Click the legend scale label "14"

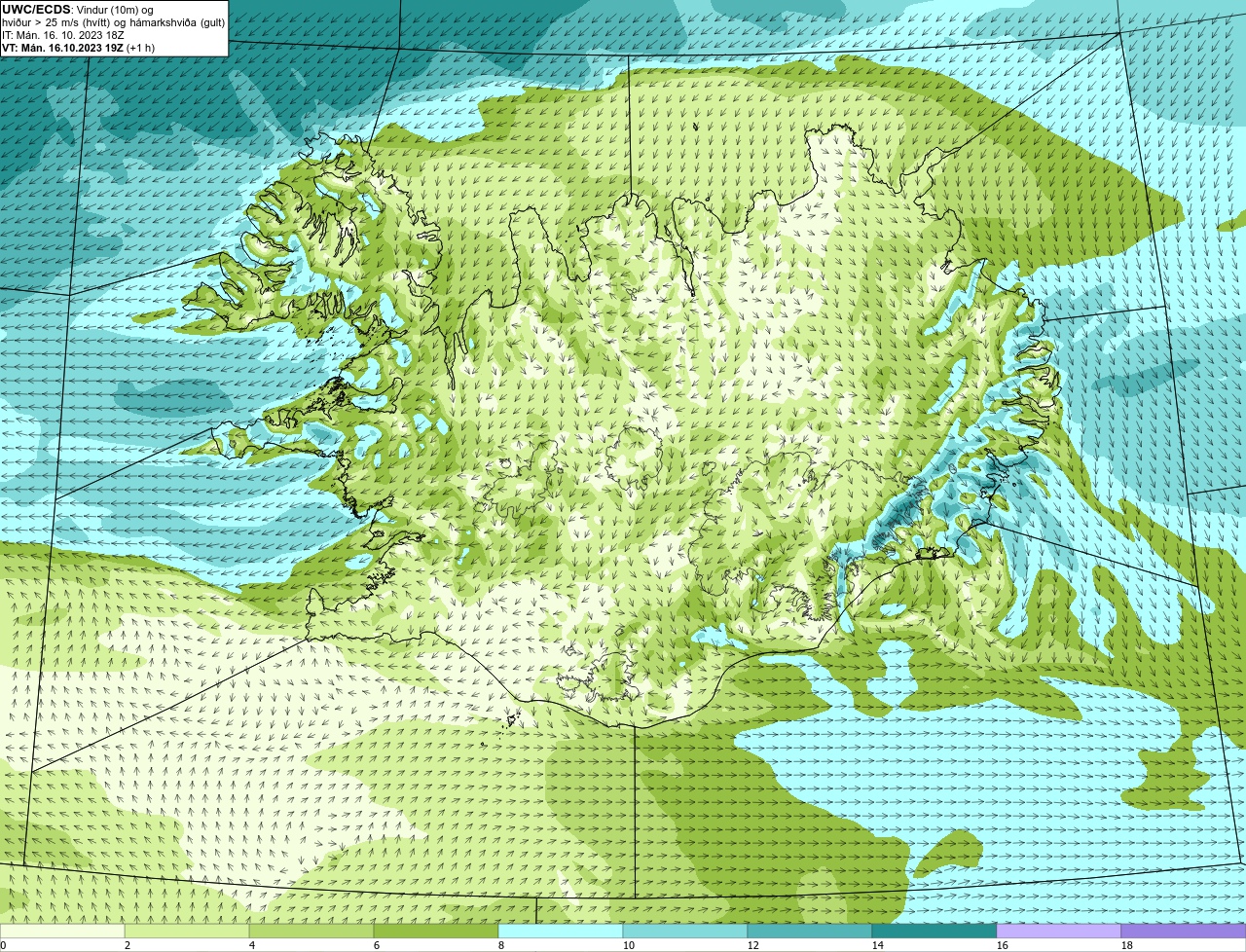878,945
